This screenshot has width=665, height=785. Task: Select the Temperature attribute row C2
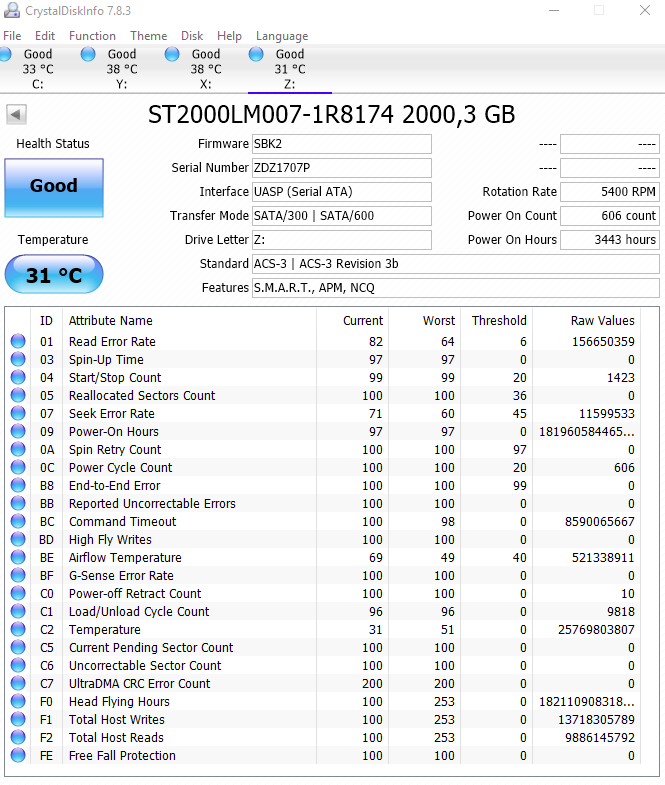(323, 629)
